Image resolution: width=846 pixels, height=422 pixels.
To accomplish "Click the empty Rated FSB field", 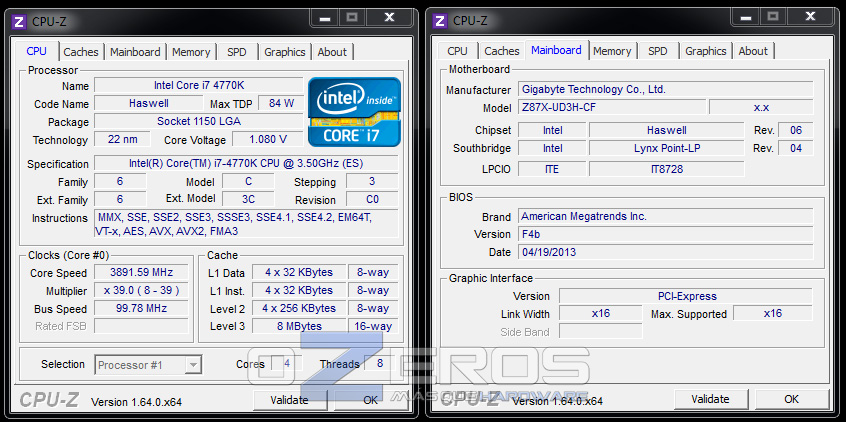I will [141, 326].
